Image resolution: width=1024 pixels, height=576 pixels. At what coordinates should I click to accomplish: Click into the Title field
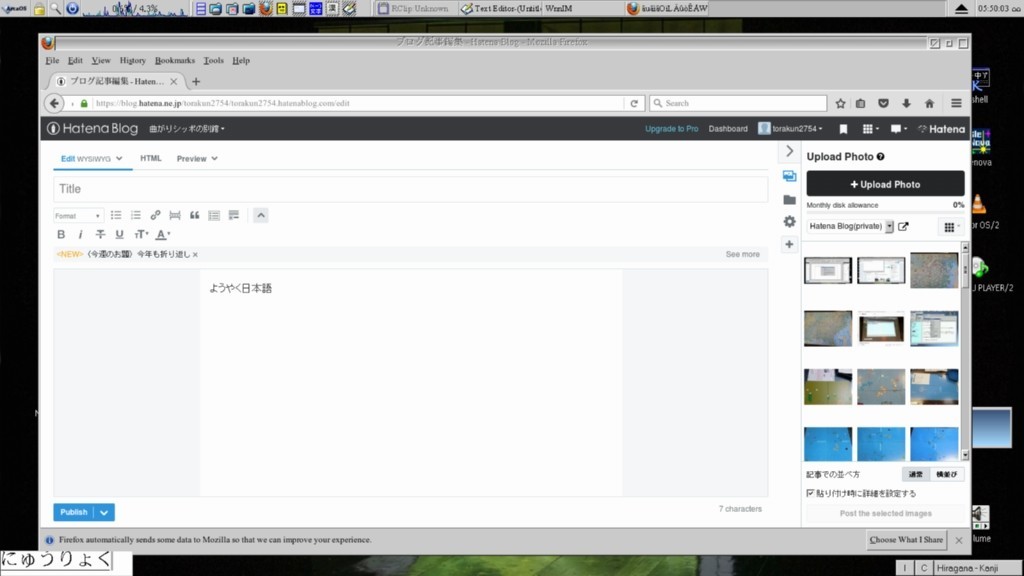411,189
